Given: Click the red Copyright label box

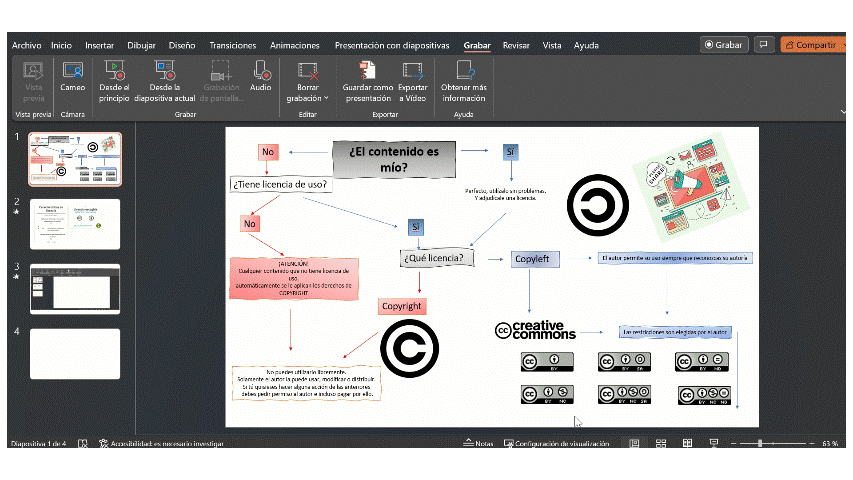Looking at the screenshot, I should click(x=401, y=306).
